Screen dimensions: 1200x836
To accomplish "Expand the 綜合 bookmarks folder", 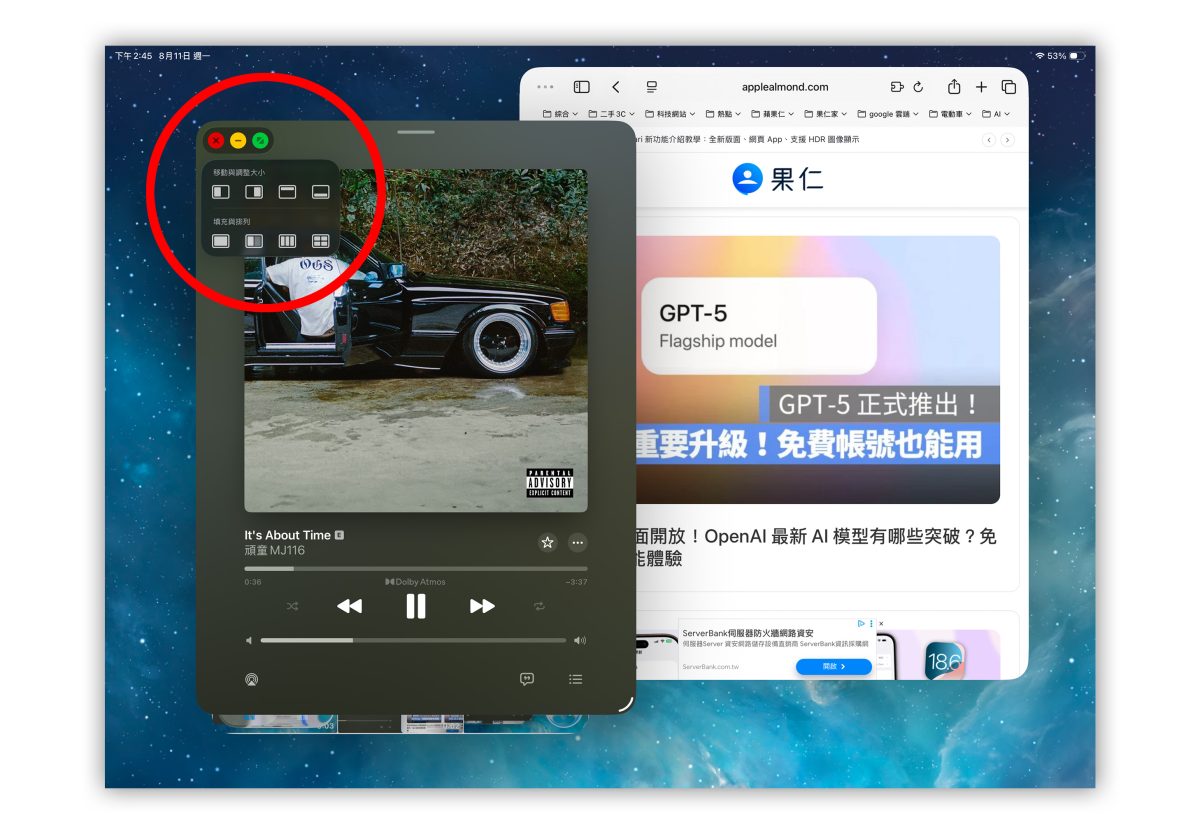I will click(x=560, y=114).
